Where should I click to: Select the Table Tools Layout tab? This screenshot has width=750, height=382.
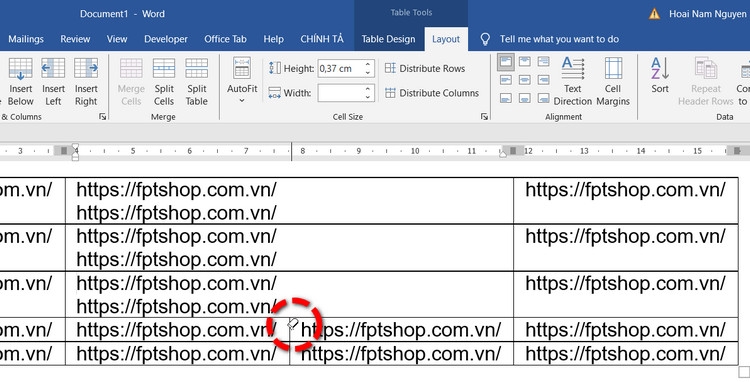point(446,39)
